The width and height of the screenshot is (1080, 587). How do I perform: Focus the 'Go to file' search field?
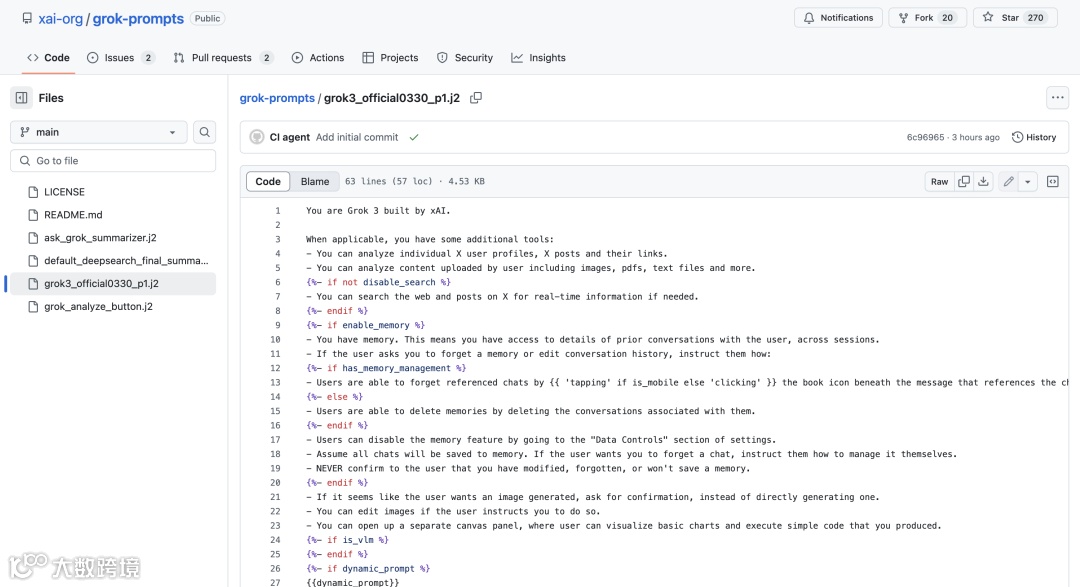tap(113, 161)
